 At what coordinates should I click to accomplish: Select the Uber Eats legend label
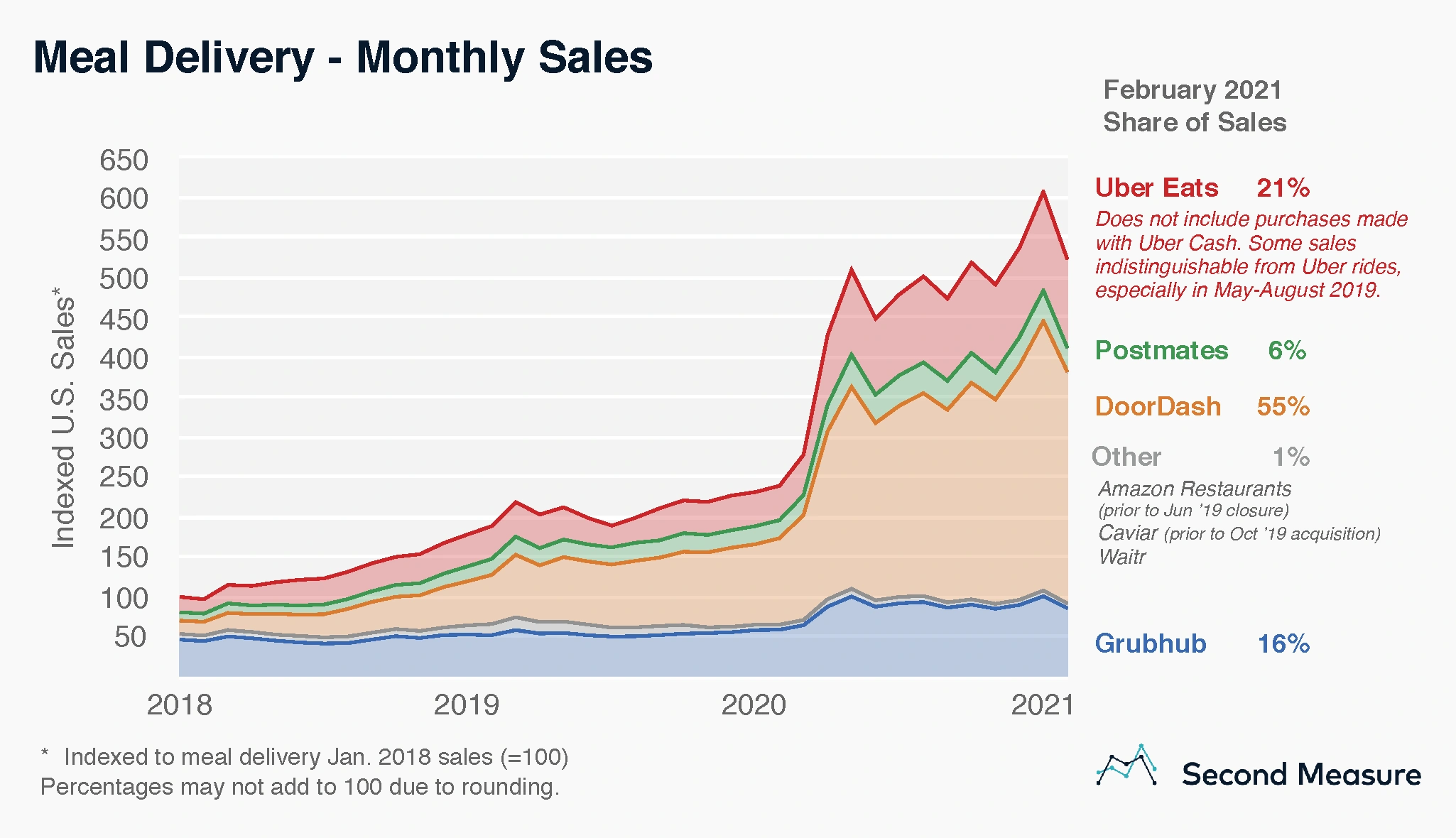(x=1156, y=188)
